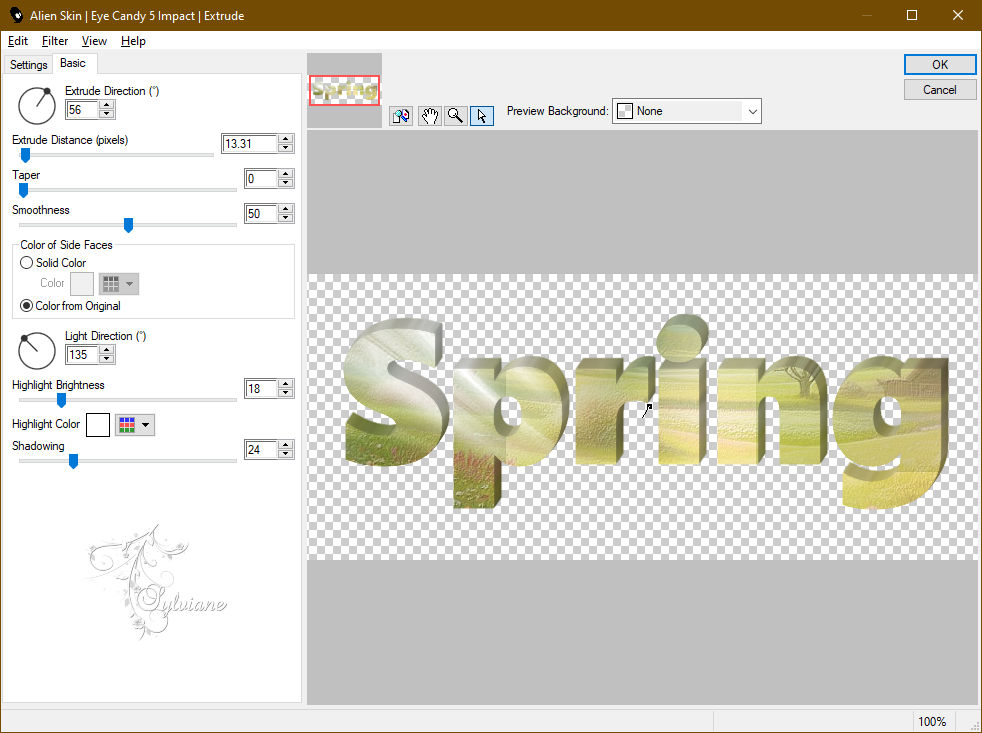Maximize the Extrude dialog window
The image size is (982, 733).
[912, 15]
